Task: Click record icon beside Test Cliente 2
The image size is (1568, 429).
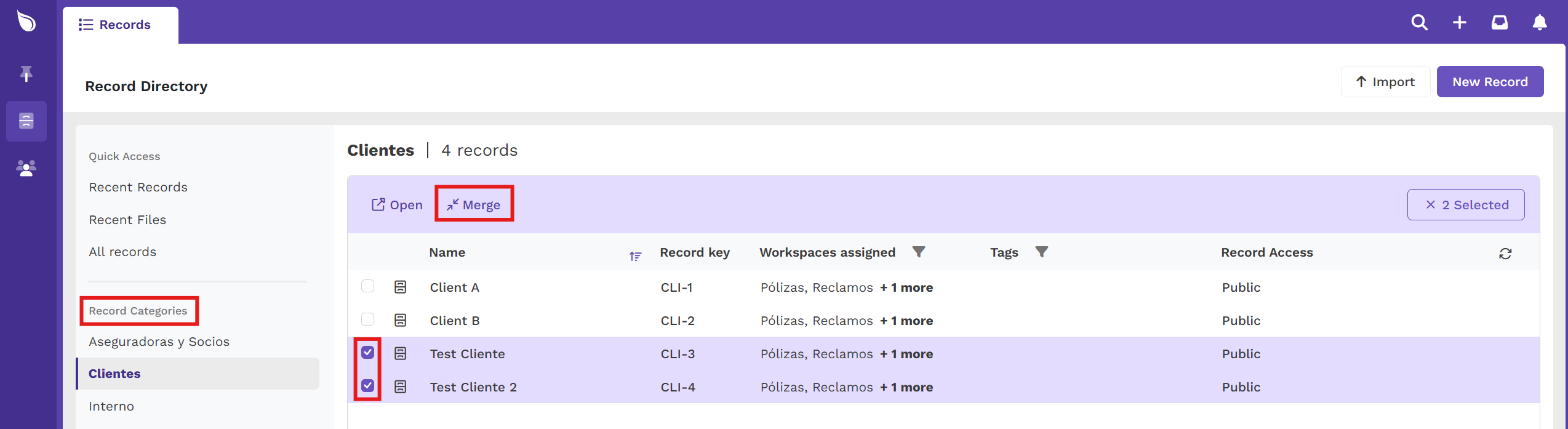Action: tap(401, 387)
